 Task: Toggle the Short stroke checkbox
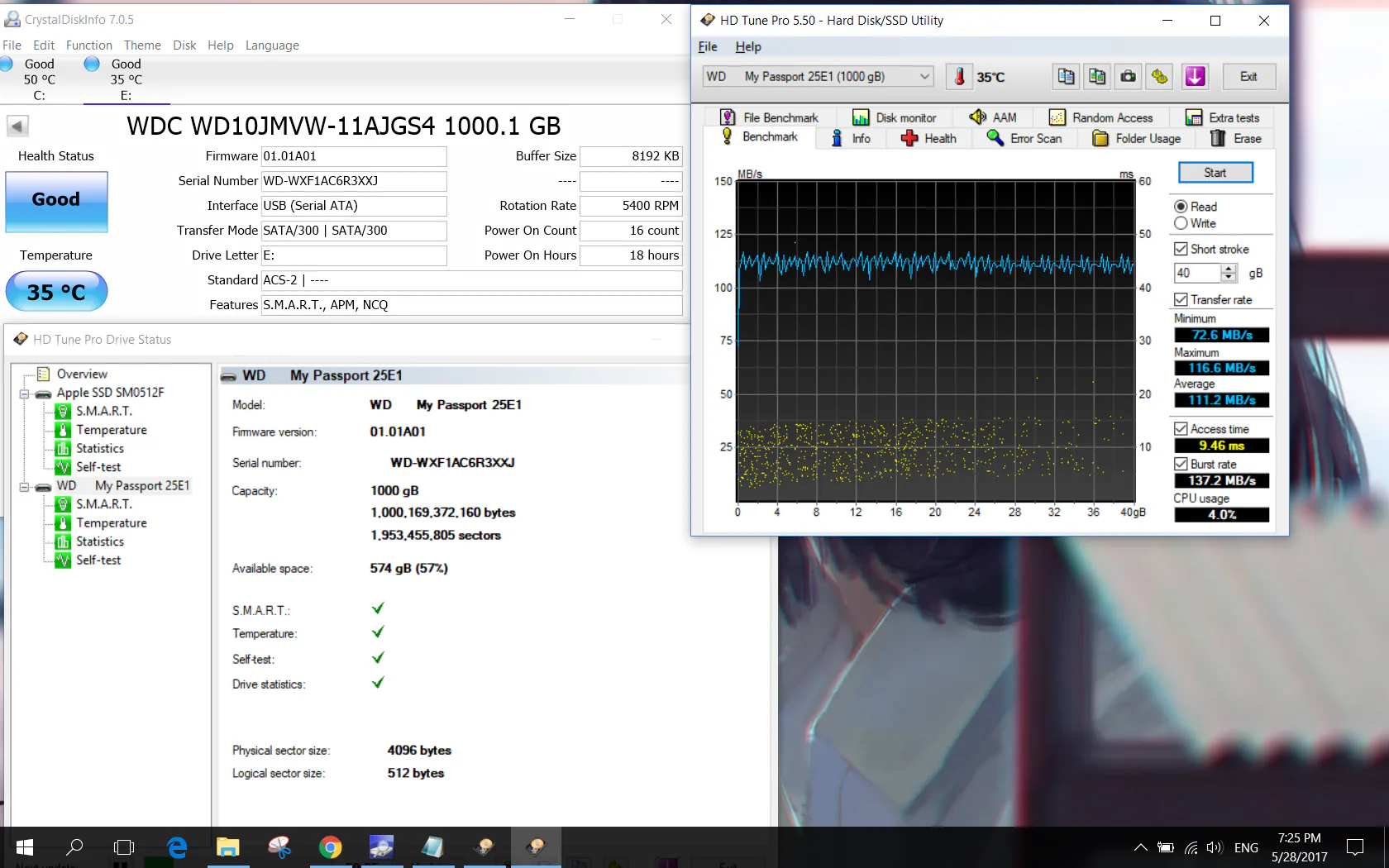[x=1181, y=249]
